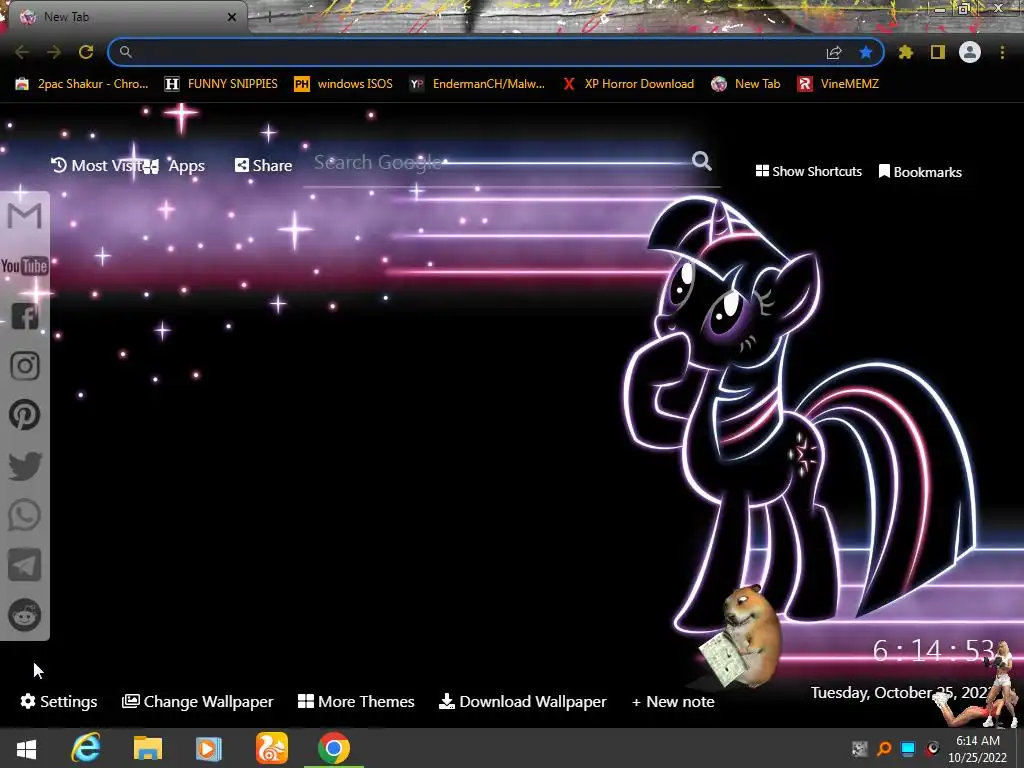This screenshot has height=768, width=1024.
Task: Share this page icon in address bar
Action: (x=834, y=52)
